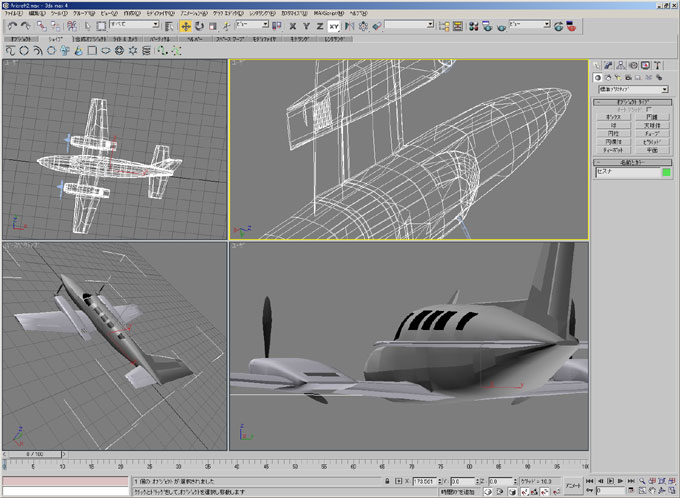Click the ティーポット (Teapot) button
The height and width of the screenshot is (498, 680).
point(613,150)
